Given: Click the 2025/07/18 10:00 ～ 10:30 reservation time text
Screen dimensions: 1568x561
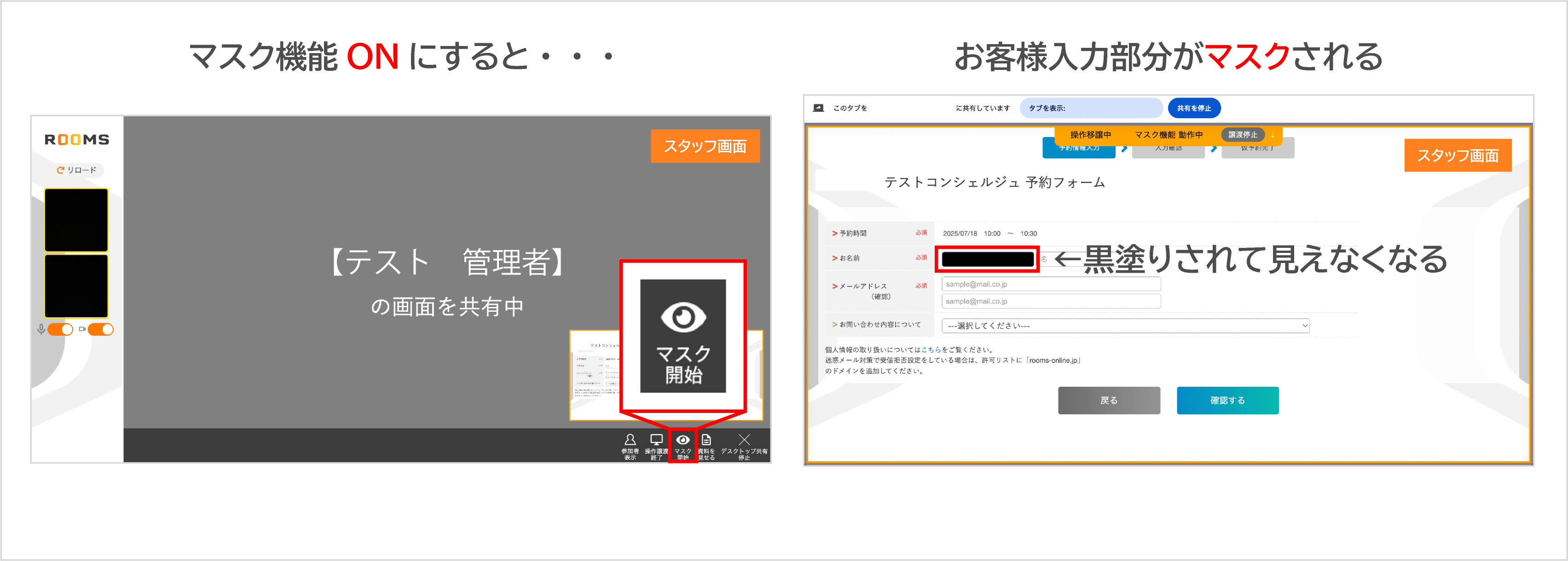Looking at the screenshot, I should 990,234.
